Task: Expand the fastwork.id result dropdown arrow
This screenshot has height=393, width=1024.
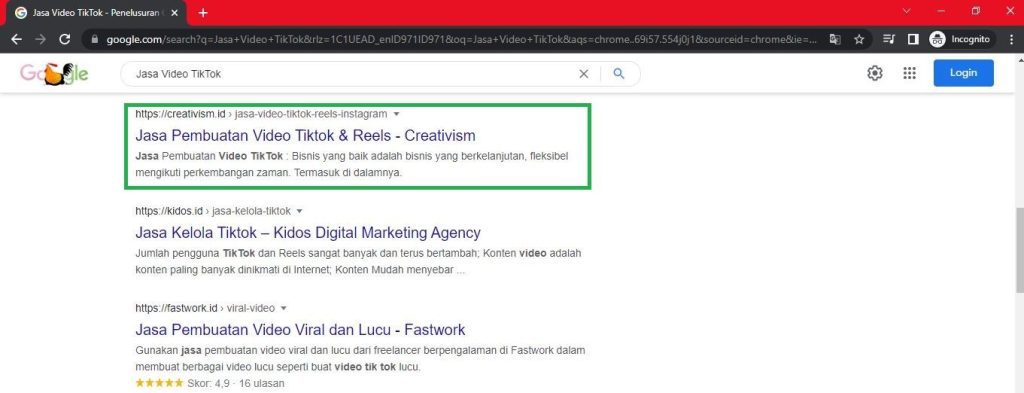Action: click(284, 308)
